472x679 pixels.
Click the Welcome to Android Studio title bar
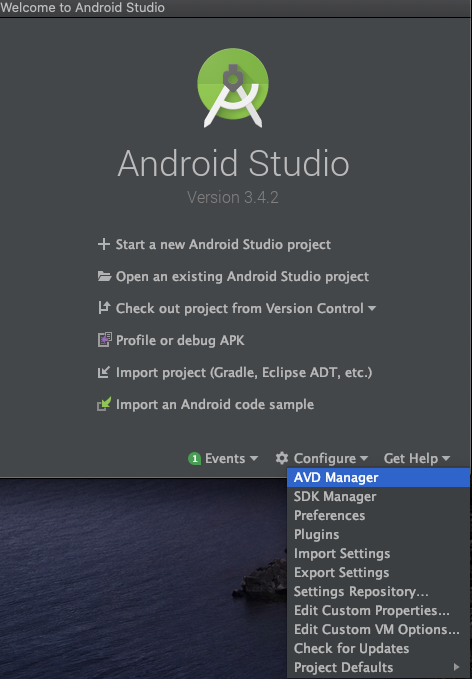tap(236, 8)
